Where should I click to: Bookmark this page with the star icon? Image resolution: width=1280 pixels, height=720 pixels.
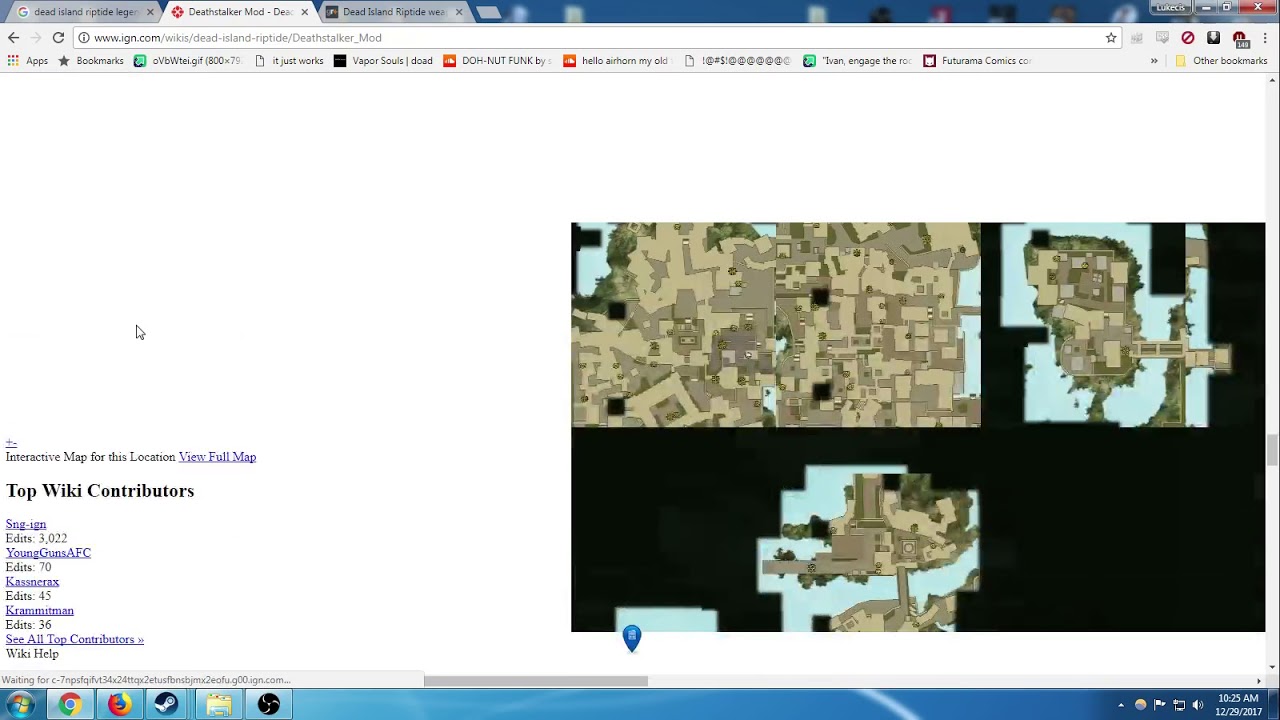coord(1111,38)
